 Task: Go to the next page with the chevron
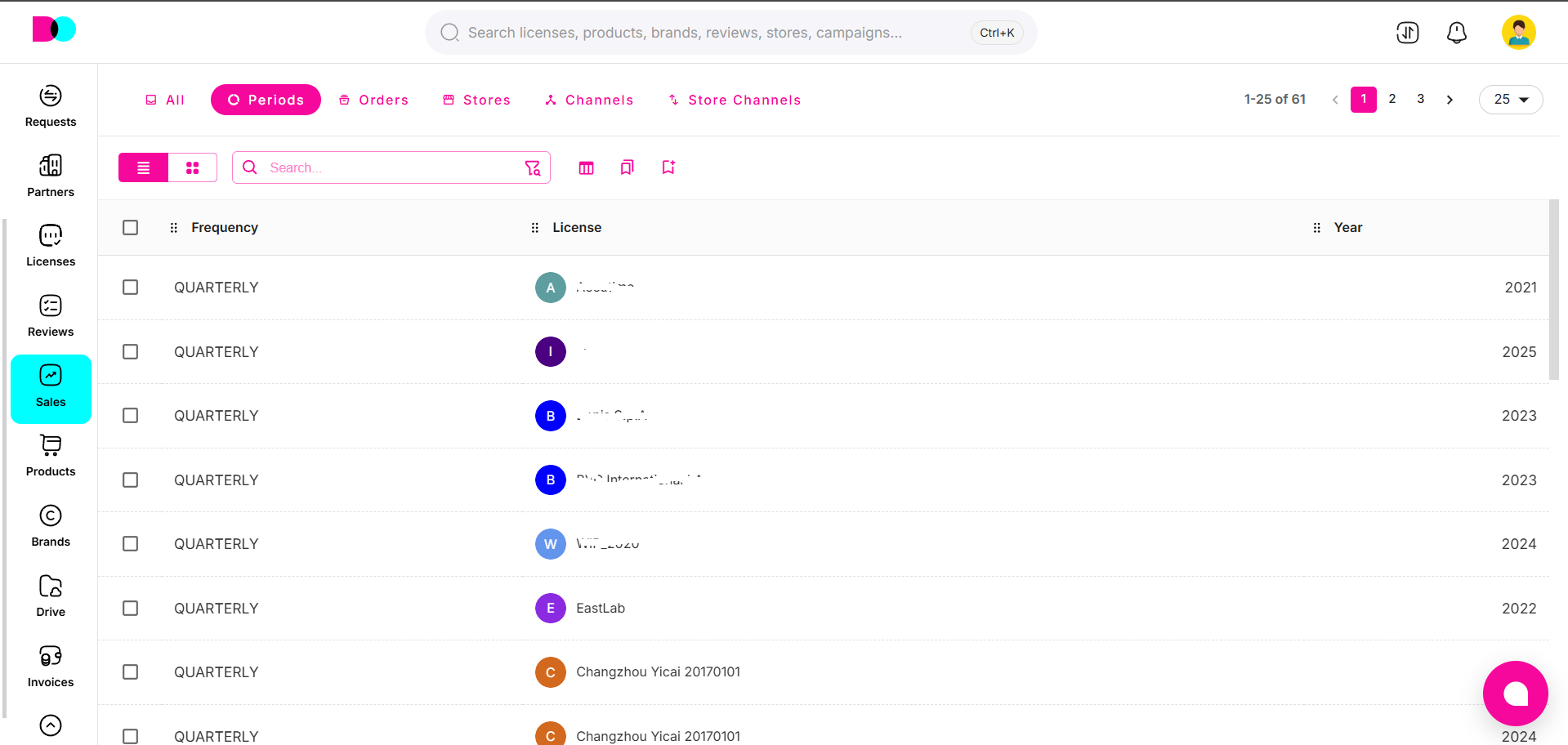point(1450,100)
